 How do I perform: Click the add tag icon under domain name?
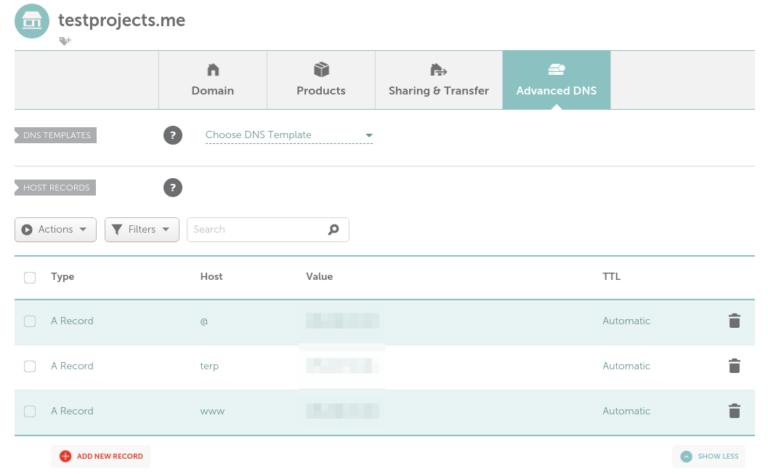pyautogui.click(x=65, y=41)
